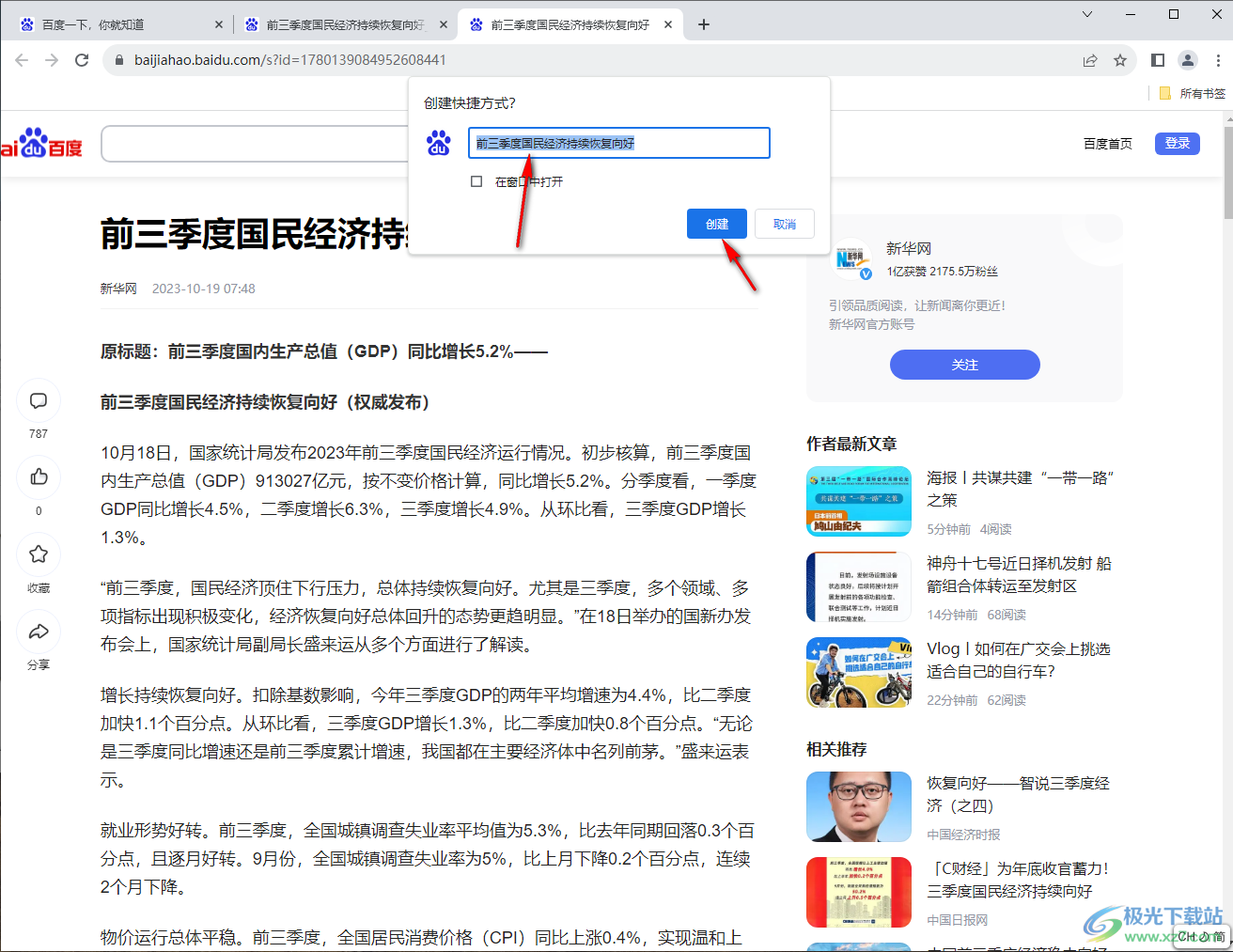Bookmark page with the star icon
Image resolution: width=1233 pixels, height=952 pixels.
click(x=1120, y=60)
